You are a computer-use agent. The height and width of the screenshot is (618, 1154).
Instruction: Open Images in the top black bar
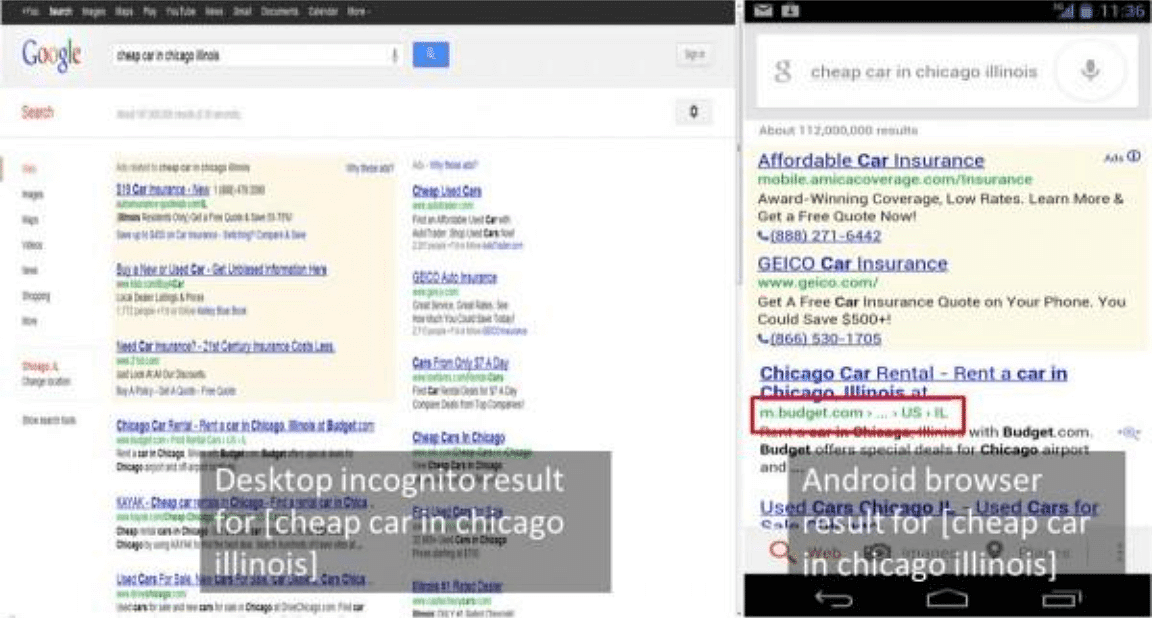pyautogui.click(x=94, y=12)
